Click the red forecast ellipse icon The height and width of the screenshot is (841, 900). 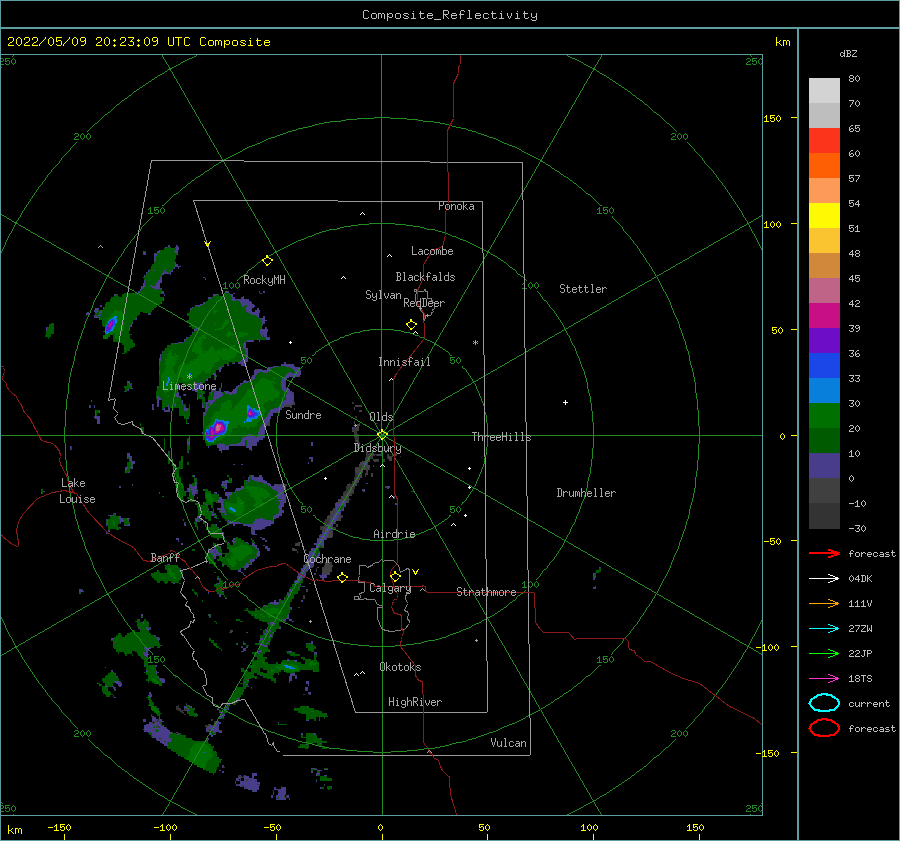click(824, 728)
